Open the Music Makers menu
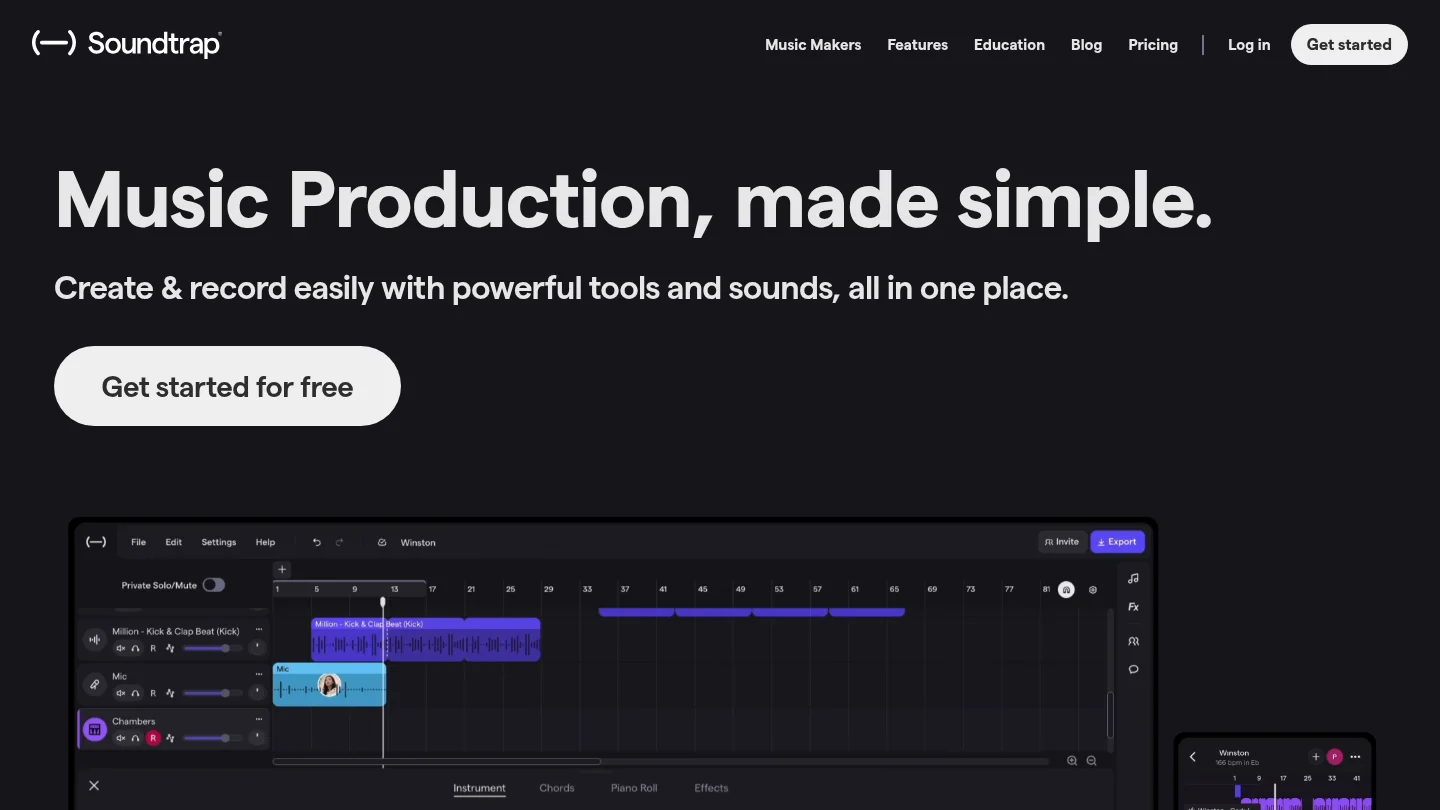Screen dimensions: 1440x810 pyautogui.click(x=813, y=45)
